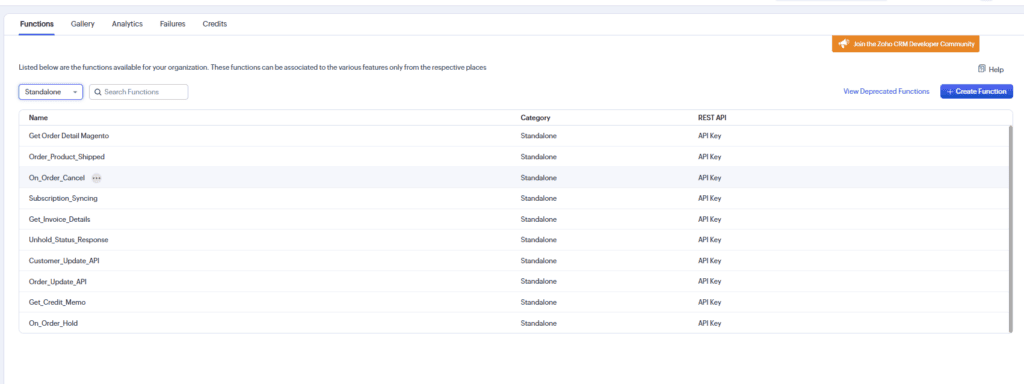Image resolution: width=1024 pixels, height=384 pixels.
Task: Open the Standalone category dropdown
Action: pos(51,92)
